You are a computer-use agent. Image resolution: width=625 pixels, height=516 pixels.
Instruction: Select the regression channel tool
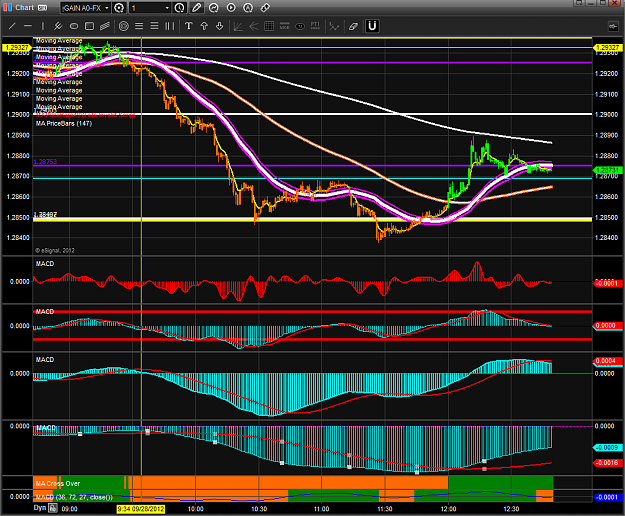coord(105,26)
